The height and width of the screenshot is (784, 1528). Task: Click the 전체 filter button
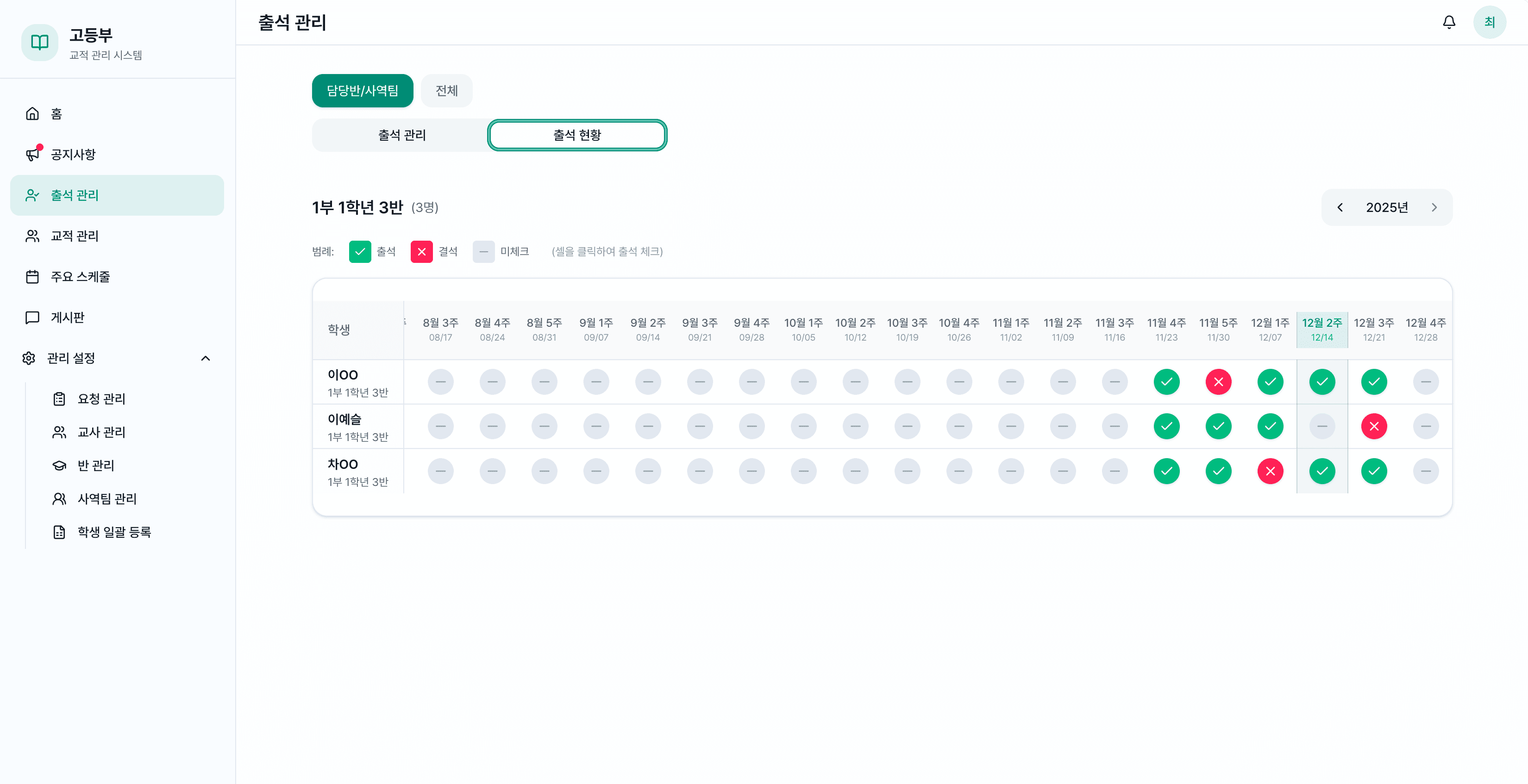(x=446, y=91)
